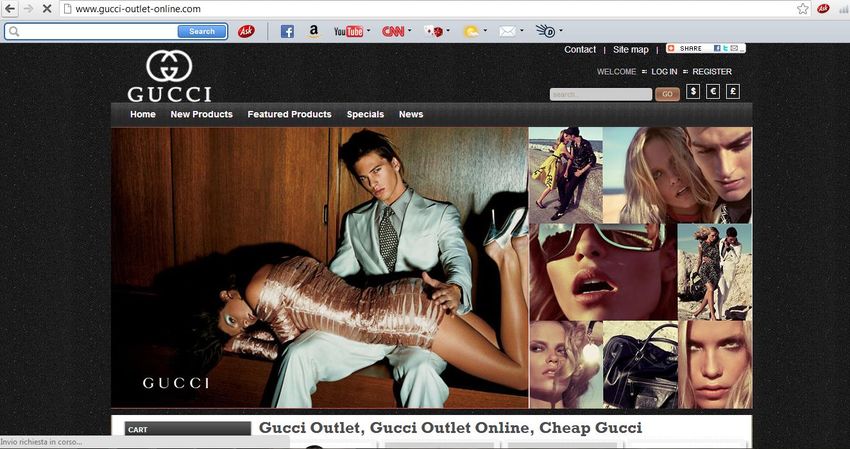
Task: Click the blue Search button in the toolbar
Action: tap(202, 31)
